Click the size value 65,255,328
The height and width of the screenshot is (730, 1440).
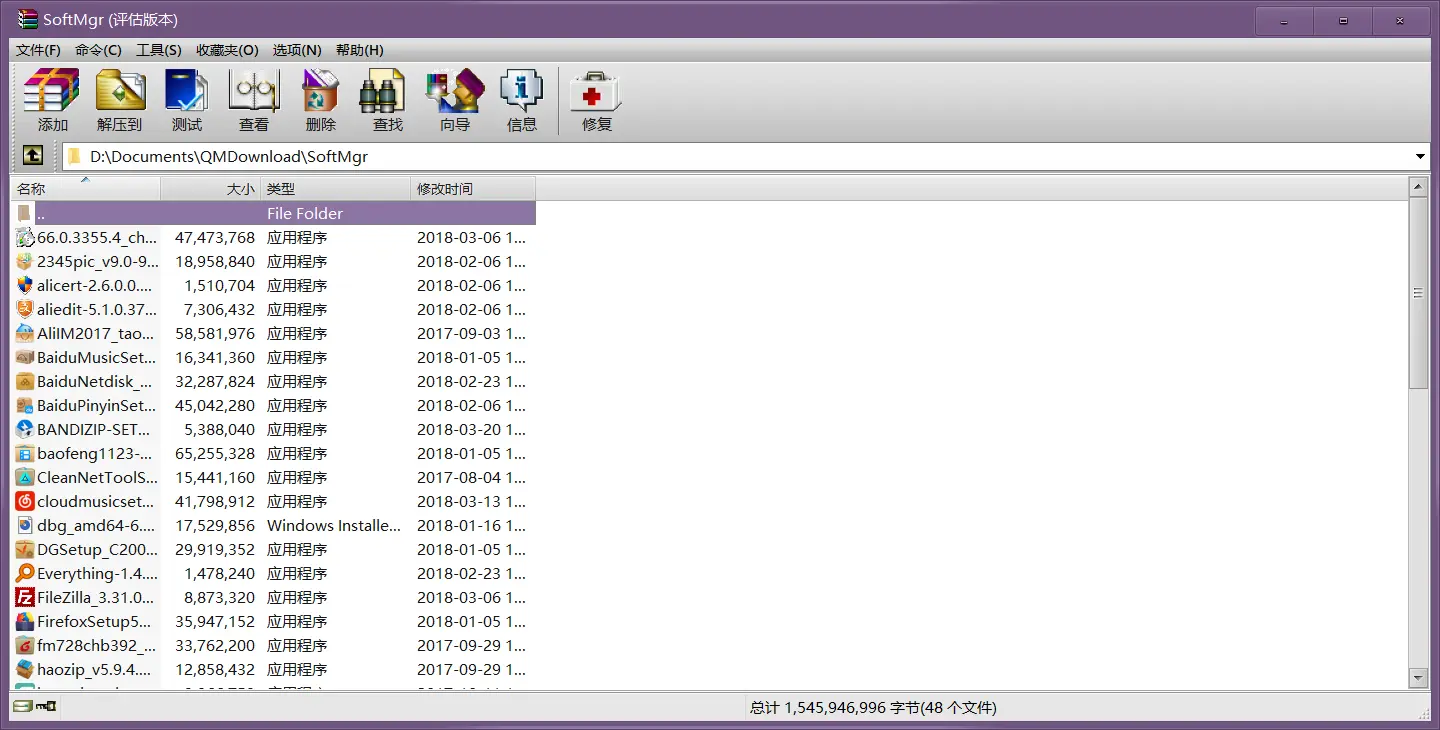coord(215,453)
